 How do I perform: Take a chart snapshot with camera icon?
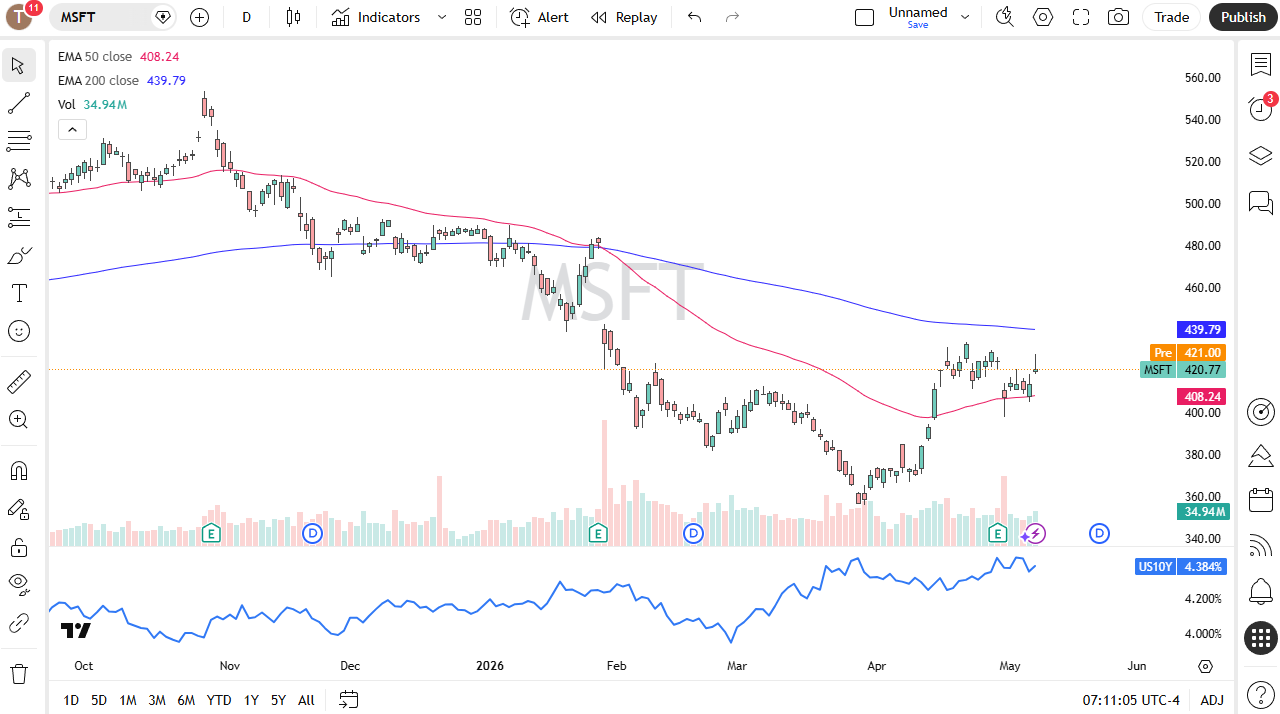point(1119,17)
